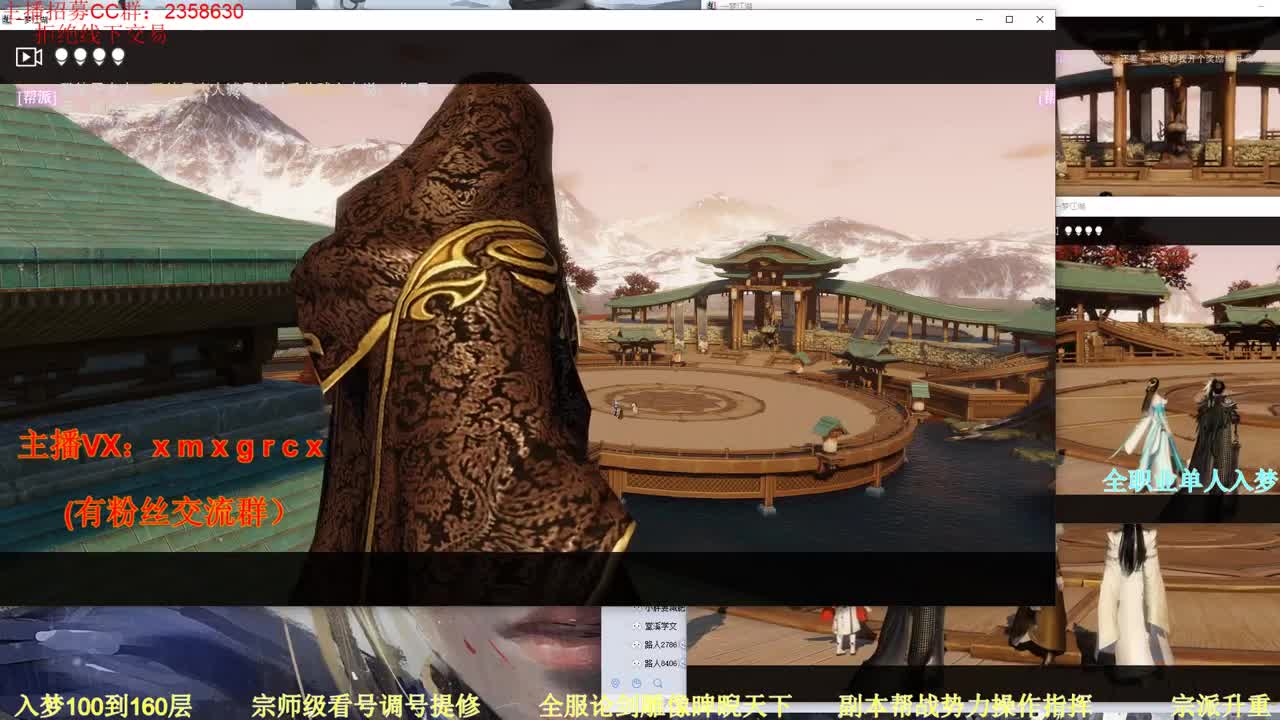This screenshot has height=720, width=1280.
Task: Click the second lightbulb icon beside the camera
Action: click(80, 57)
